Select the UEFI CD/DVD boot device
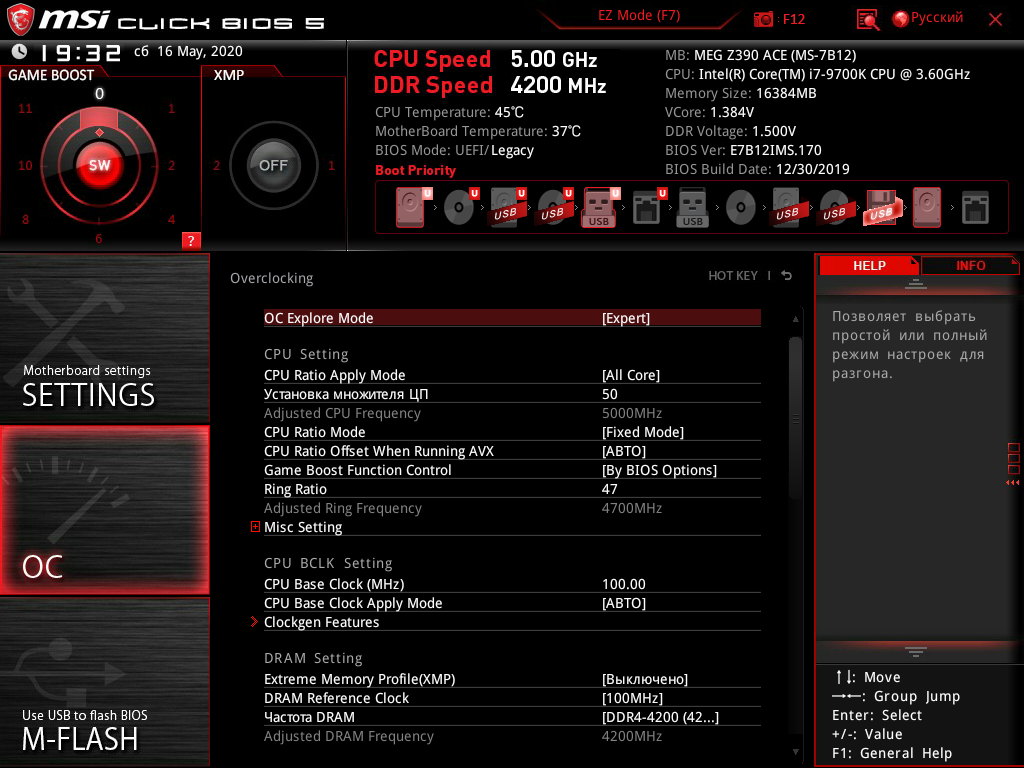This screenshot has width=1024, height=768. pos(460,207)
